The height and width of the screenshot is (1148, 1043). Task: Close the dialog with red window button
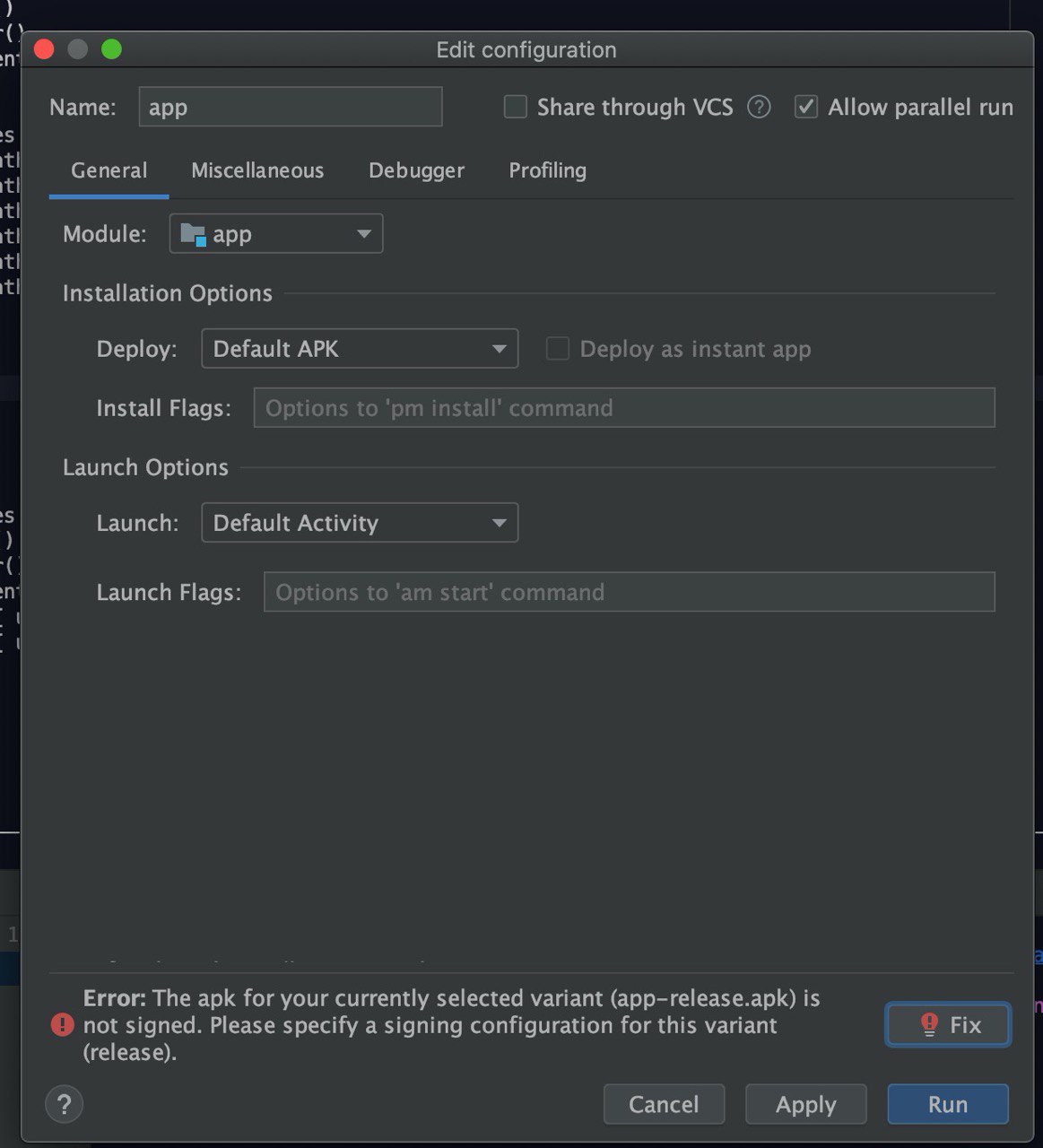point(44,49)
